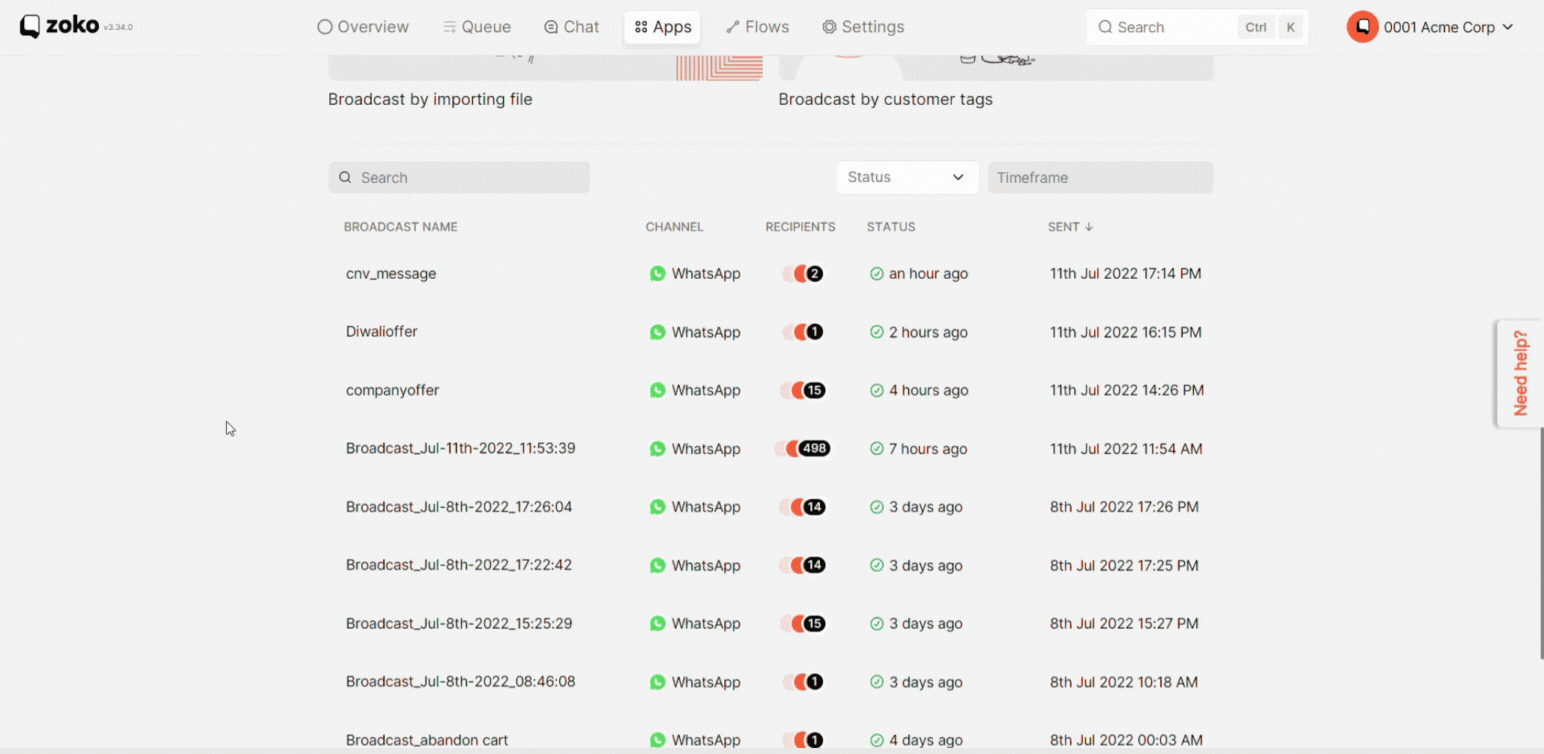This screenshot has height=754, width=1544.
Task: Click the BROADCAST NAME column header
Action: click(x=400, y=227)
